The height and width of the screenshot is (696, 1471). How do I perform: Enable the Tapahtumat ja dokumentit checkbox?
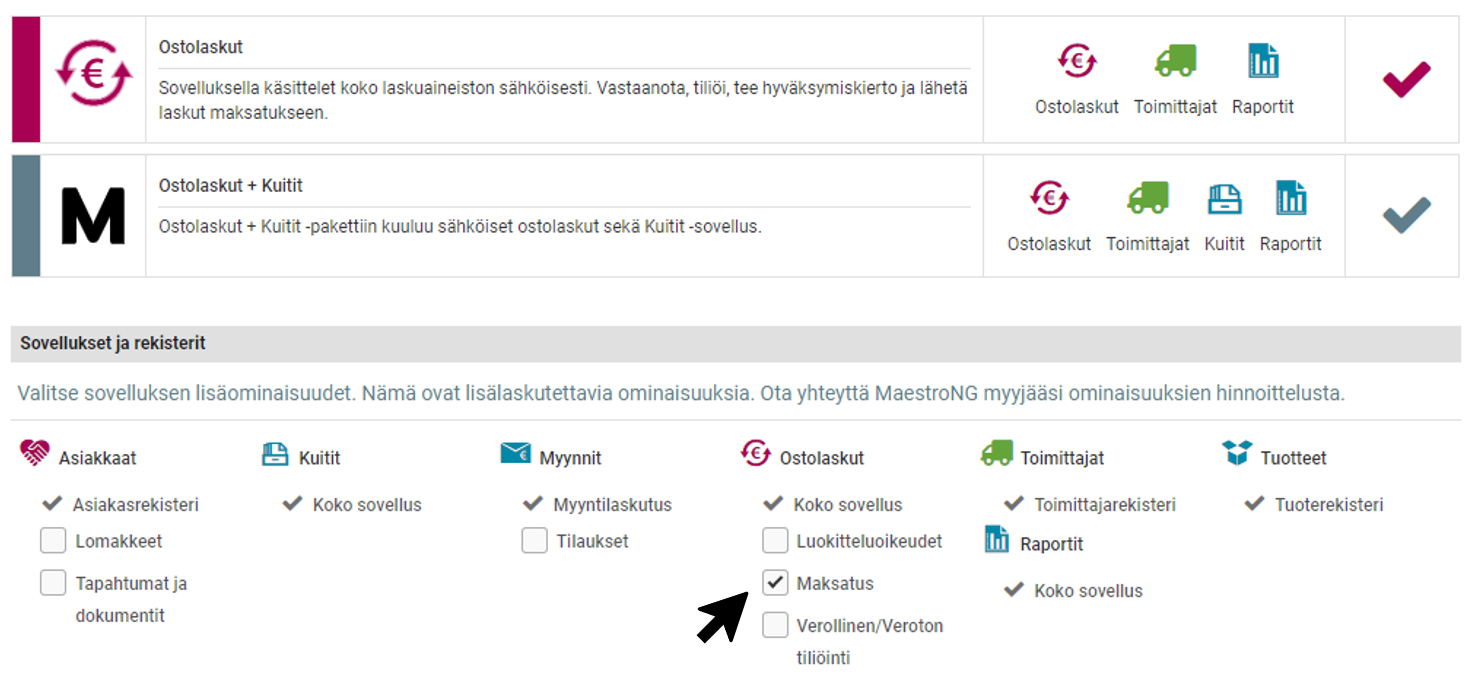(53, 583)
